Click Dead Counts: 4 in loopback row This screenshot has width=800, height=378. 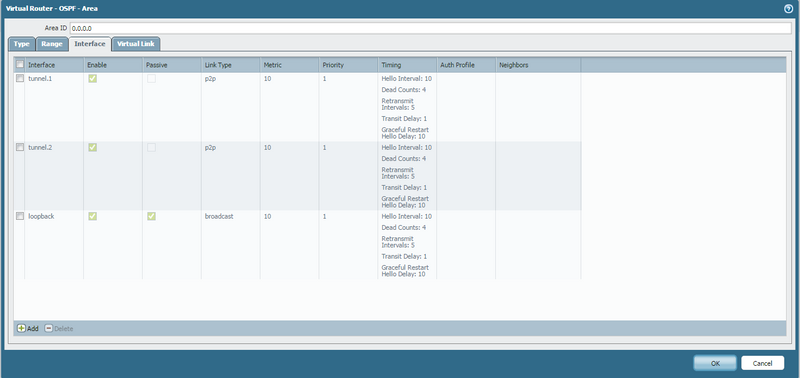click(x=404, y=228)
